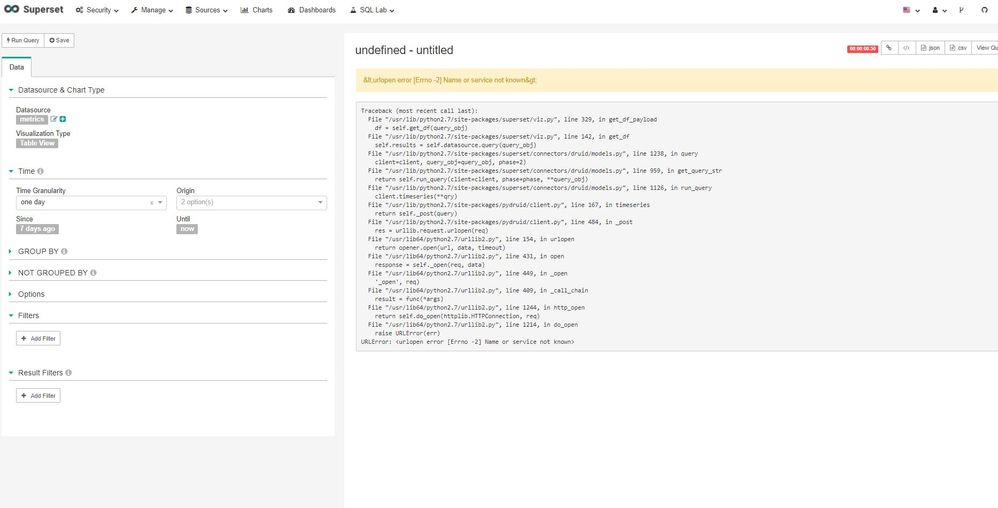Click the edit datasource pencil icon
Image resolution: width=998 pixels, height=508 pixels.
[x=54, y=119]
